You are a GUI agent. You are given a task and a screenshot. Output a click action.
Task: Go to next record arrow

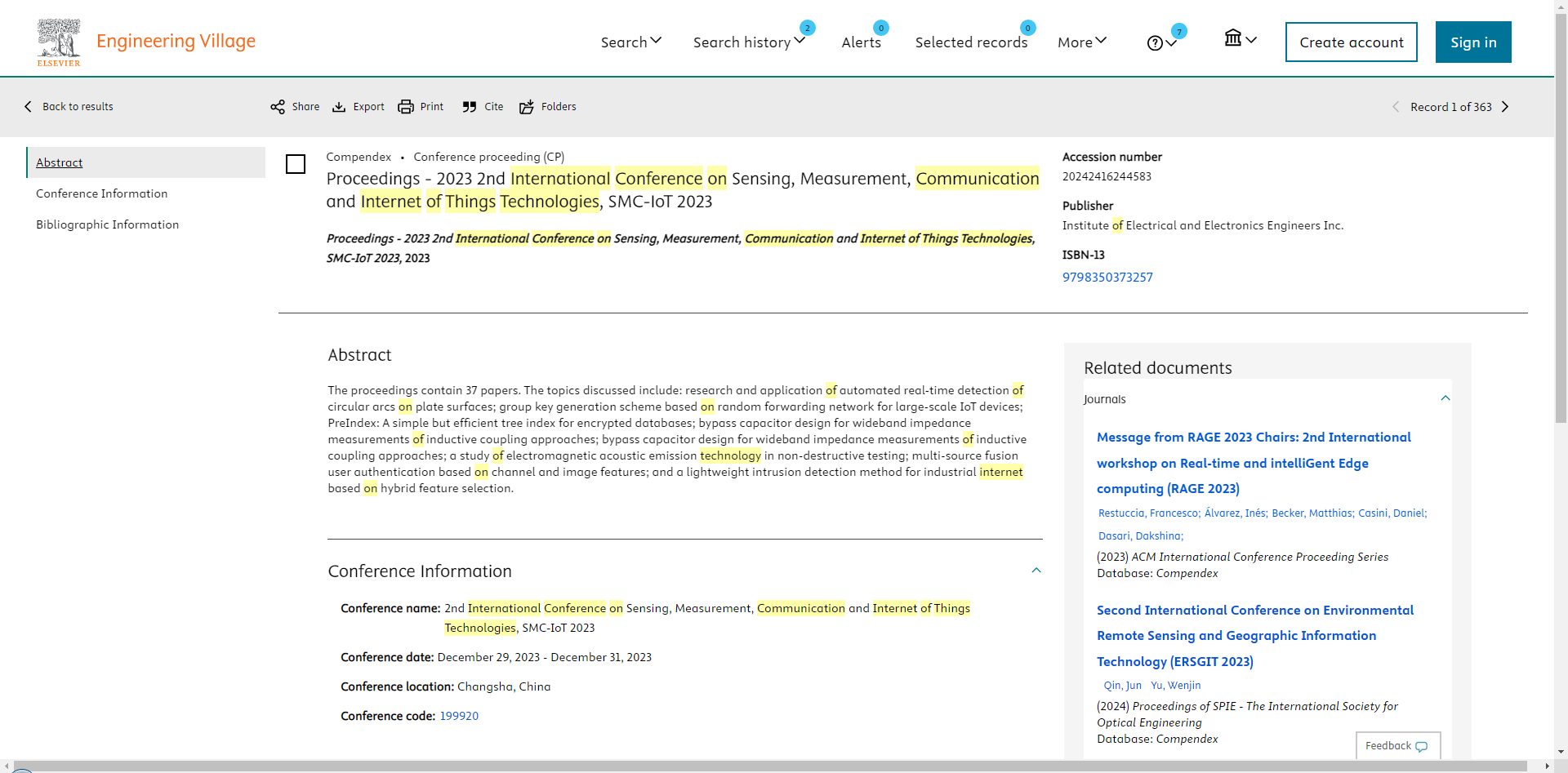pyautogui.click(x=1505, y=107)
